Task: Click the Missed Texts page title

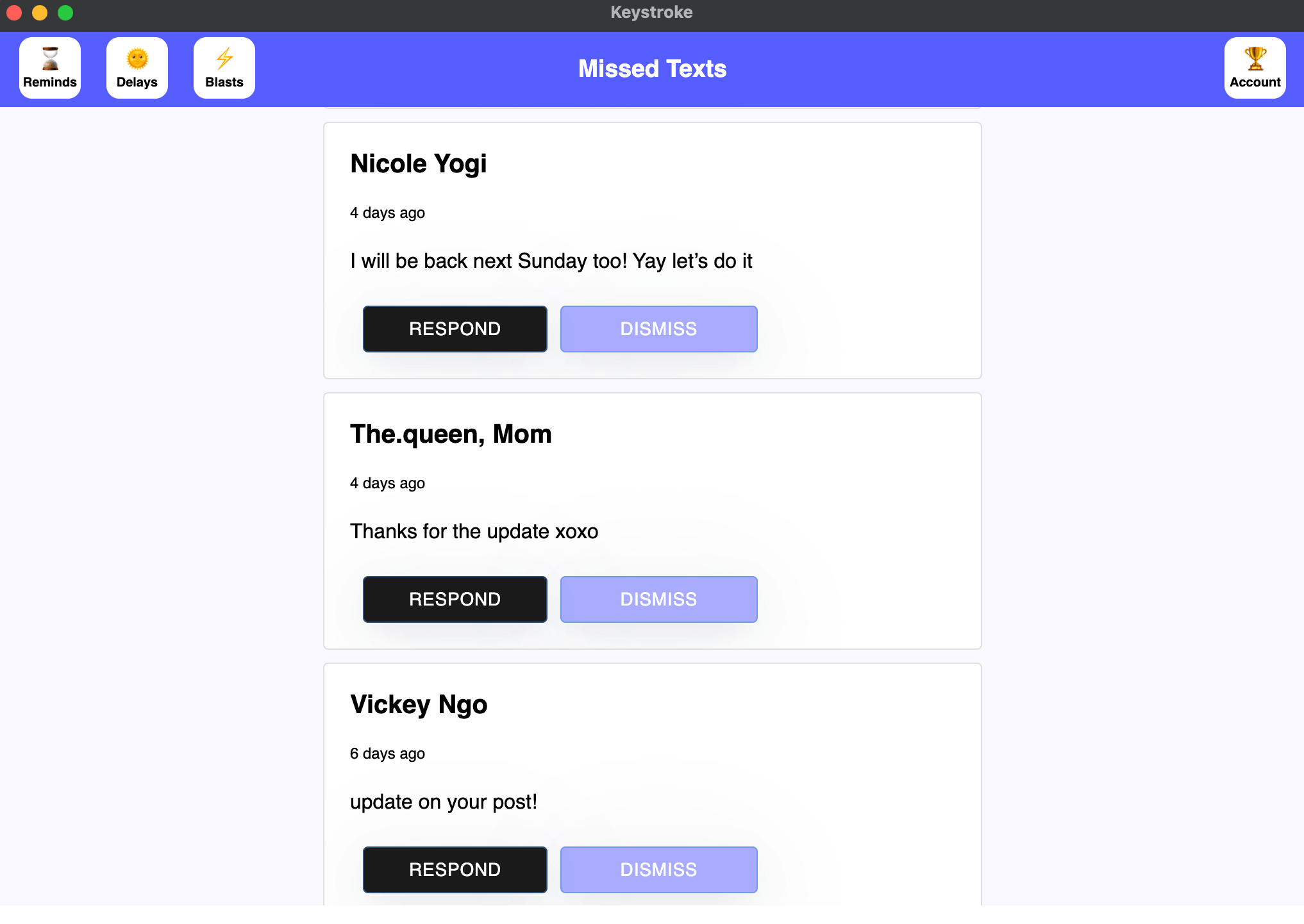Action: (x=652, y=69)
